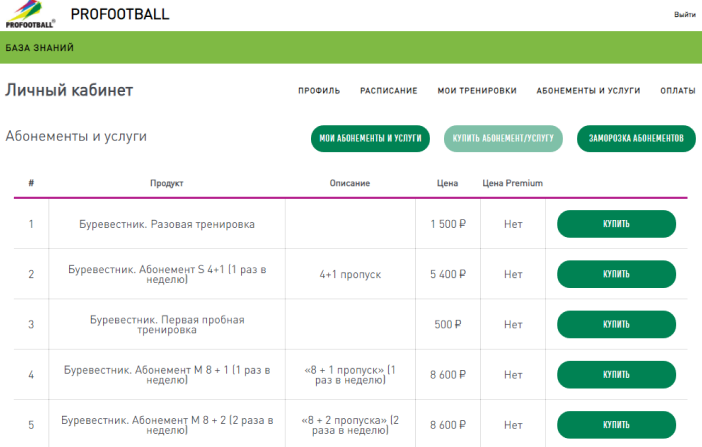Switch to the РАСПИСАНИЕ tab

[x=388, y=91]
